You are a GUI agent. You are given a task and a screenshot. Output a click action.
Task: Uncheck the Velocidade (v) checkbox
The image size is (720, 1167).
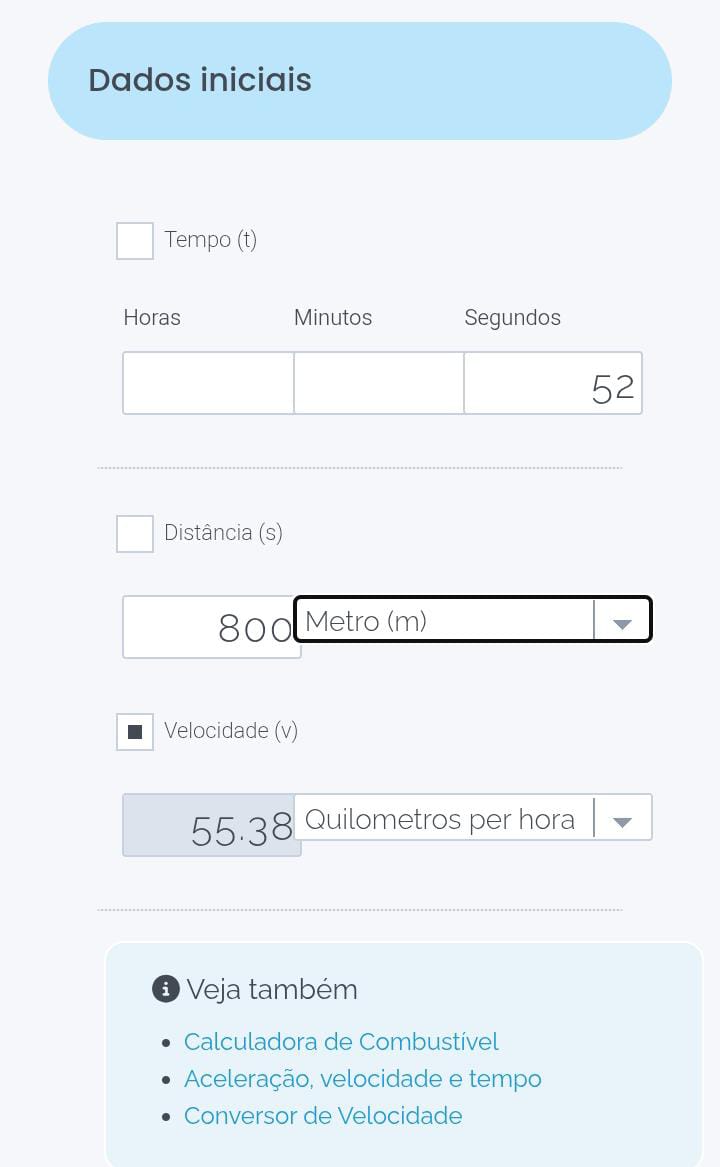pos(135,732)
